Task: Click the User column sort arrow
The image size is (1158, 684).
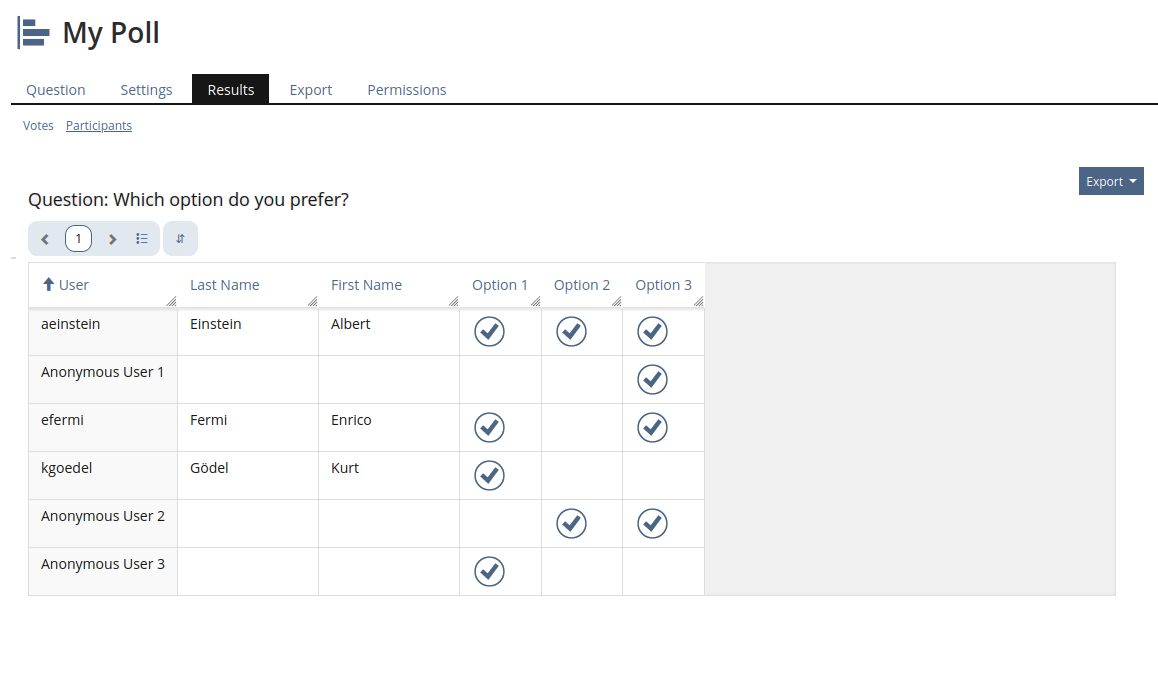Action: coord(48,285)
